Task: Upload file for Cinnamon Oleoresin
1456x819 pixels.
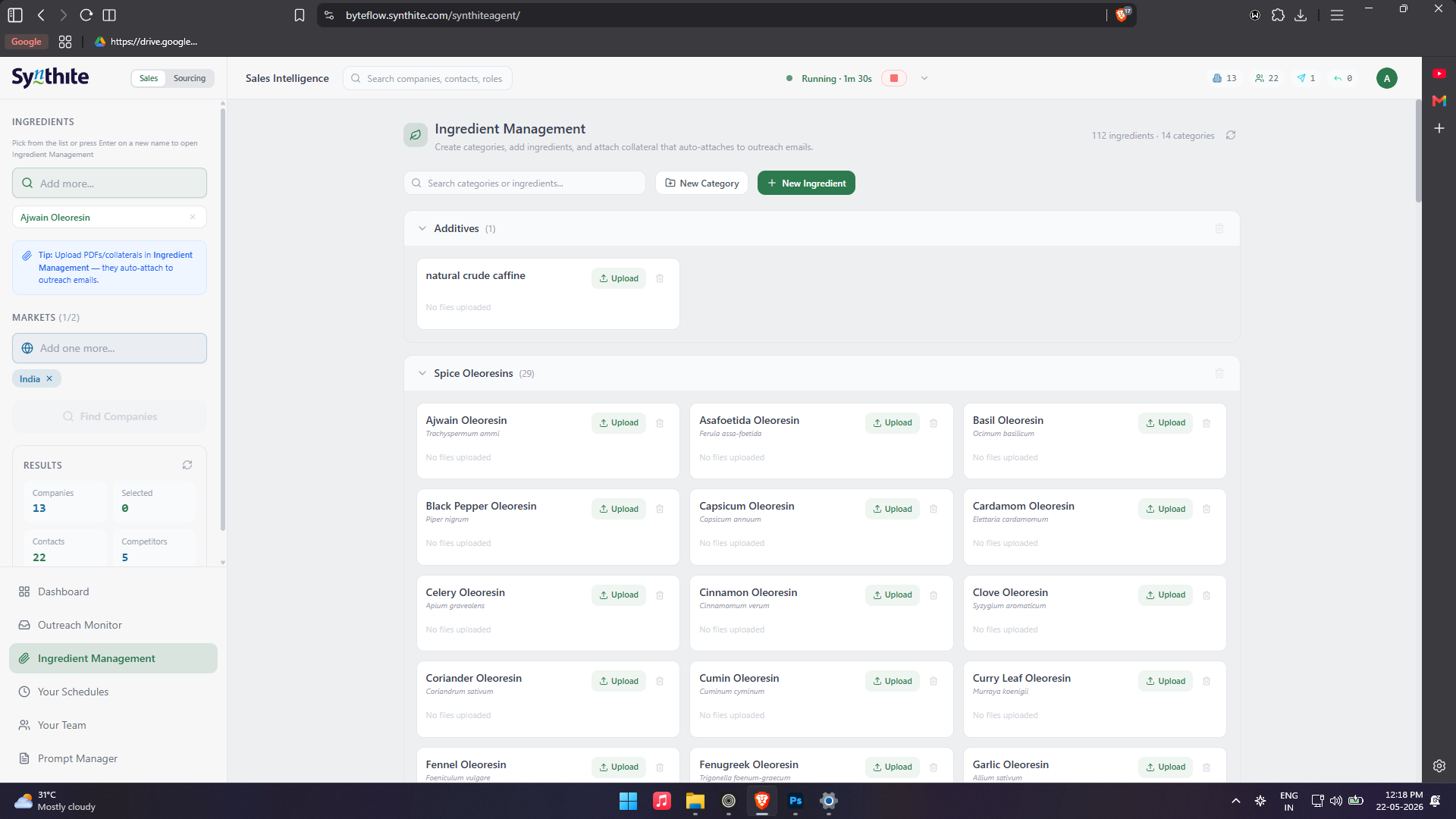Action: pos(893,595)
